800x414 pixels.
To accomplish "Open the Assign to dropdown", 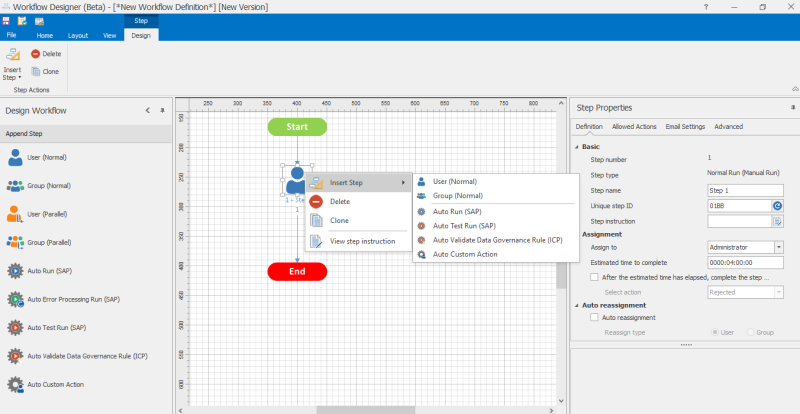I will tap(778, 247).
